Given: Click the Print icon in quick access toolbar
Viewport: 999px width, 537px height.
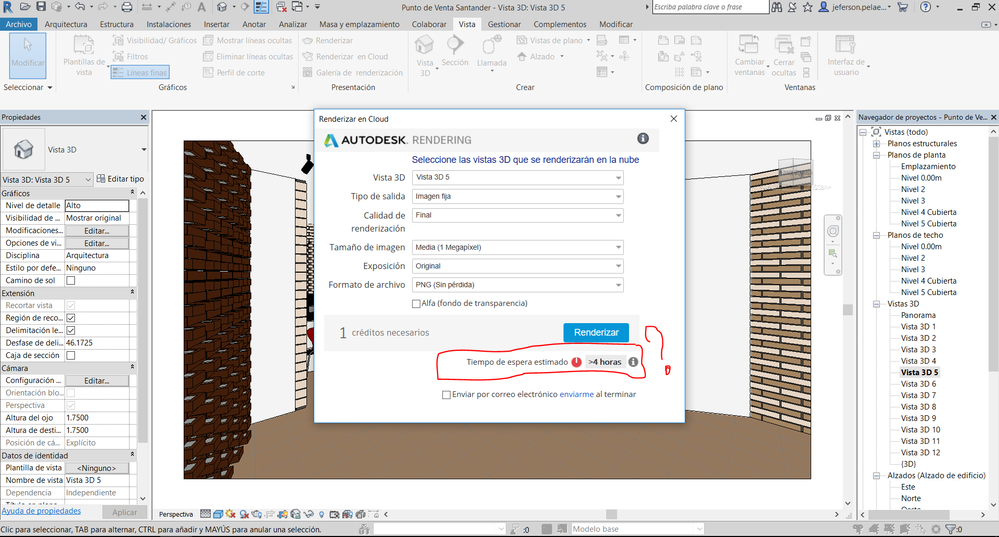Looking at the screenshot, I should [127, 7].
